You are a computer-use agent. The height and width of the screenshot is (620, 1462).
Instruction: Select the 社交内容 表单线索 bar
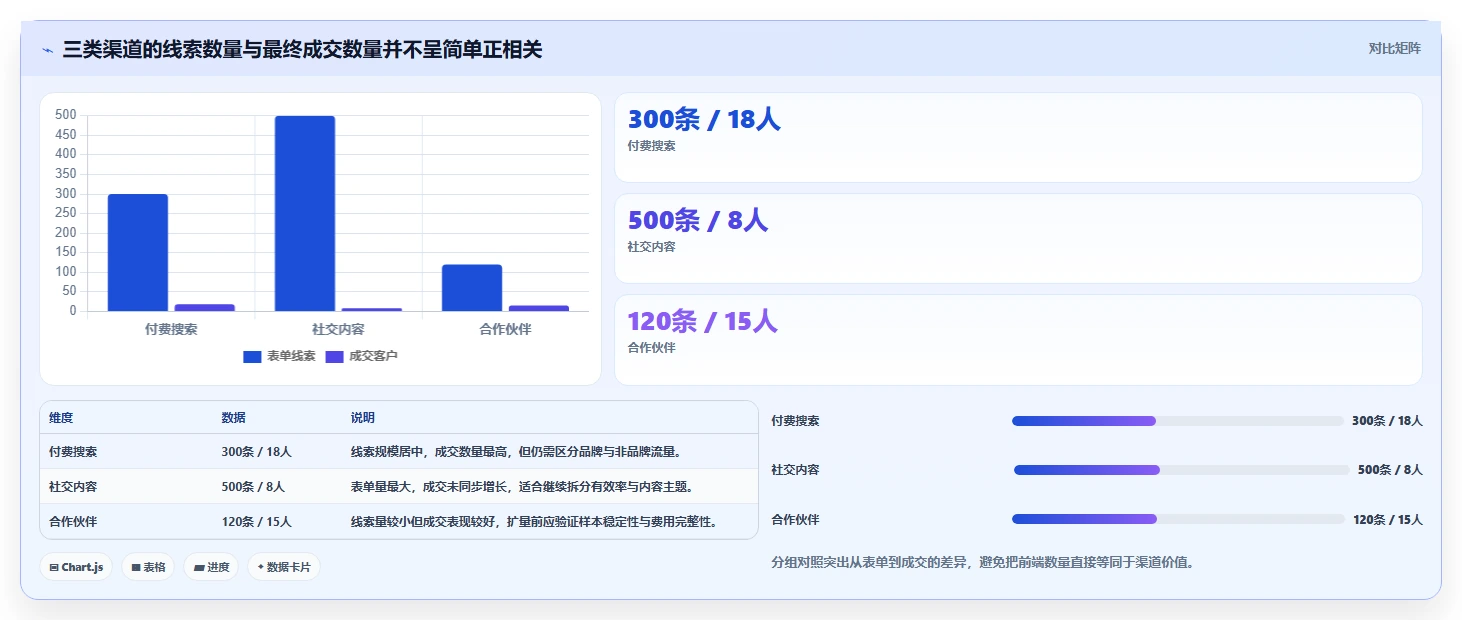coord(305,213)
